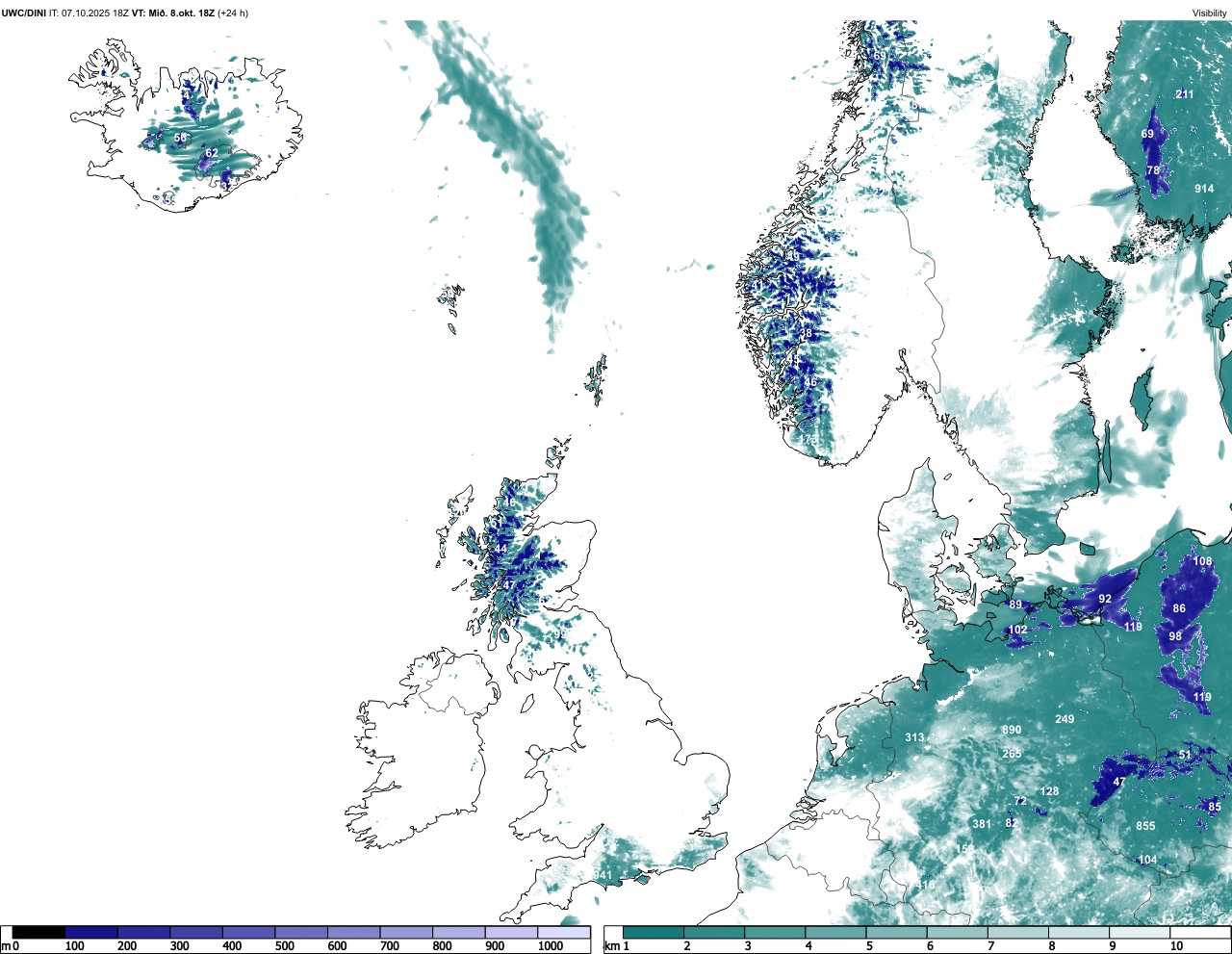Image resolution: width=1232 pixels, height=954 pixels.
Task: Select the 200–300 m legend swatch
Action: 144,932
